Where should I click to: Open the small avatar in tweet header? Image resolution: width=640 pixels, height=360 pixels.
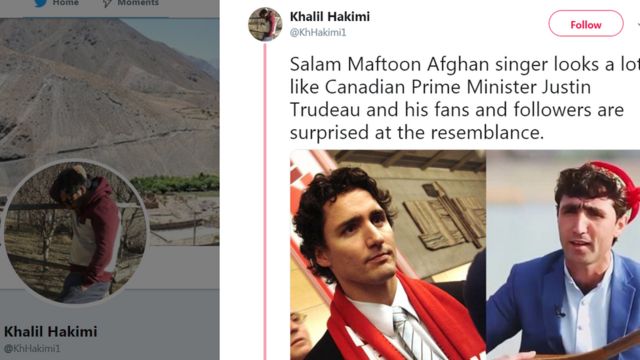[x=265, y=24]
